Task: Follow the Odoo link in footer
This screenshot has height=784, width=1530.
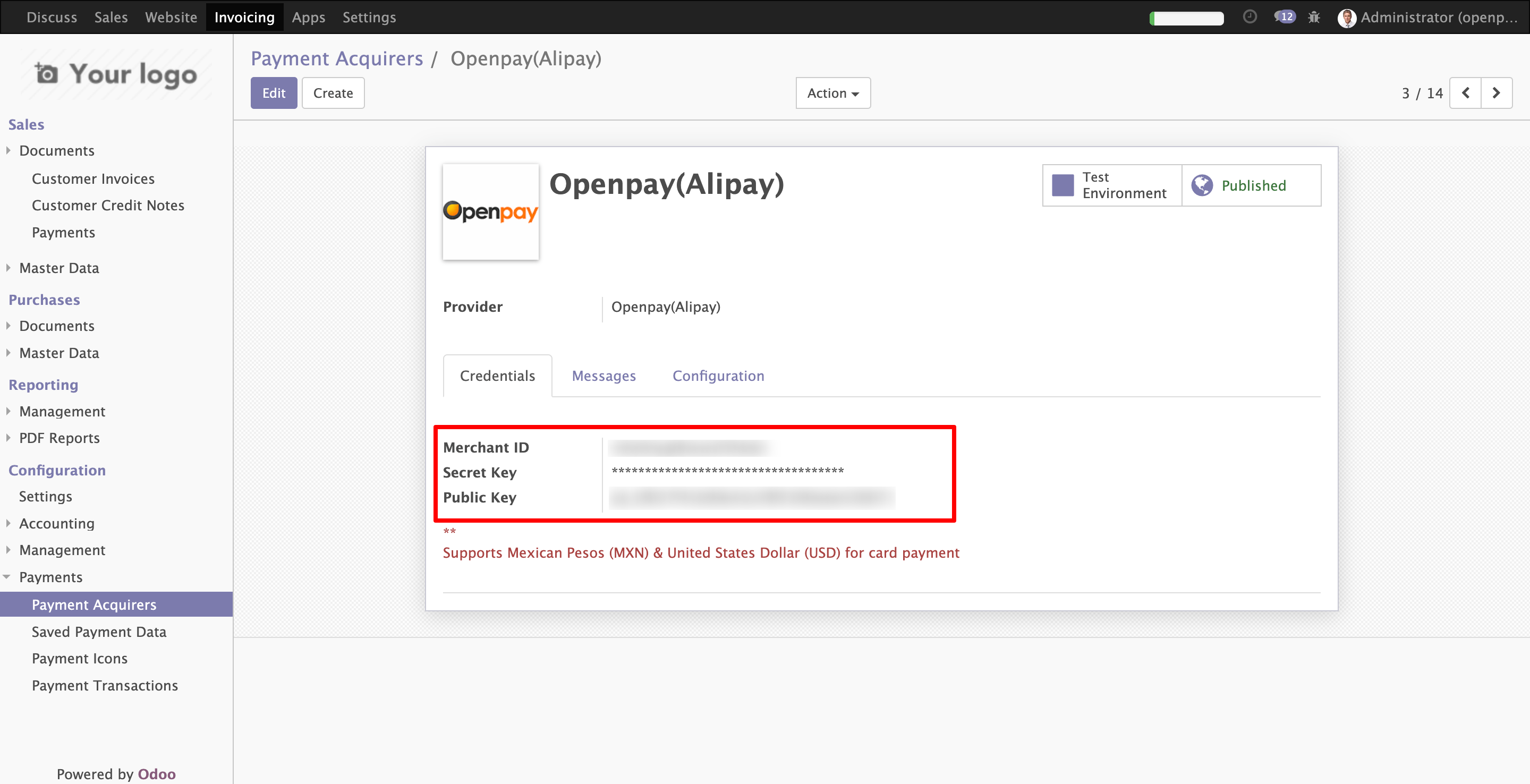Action: [x=157, y=774]
